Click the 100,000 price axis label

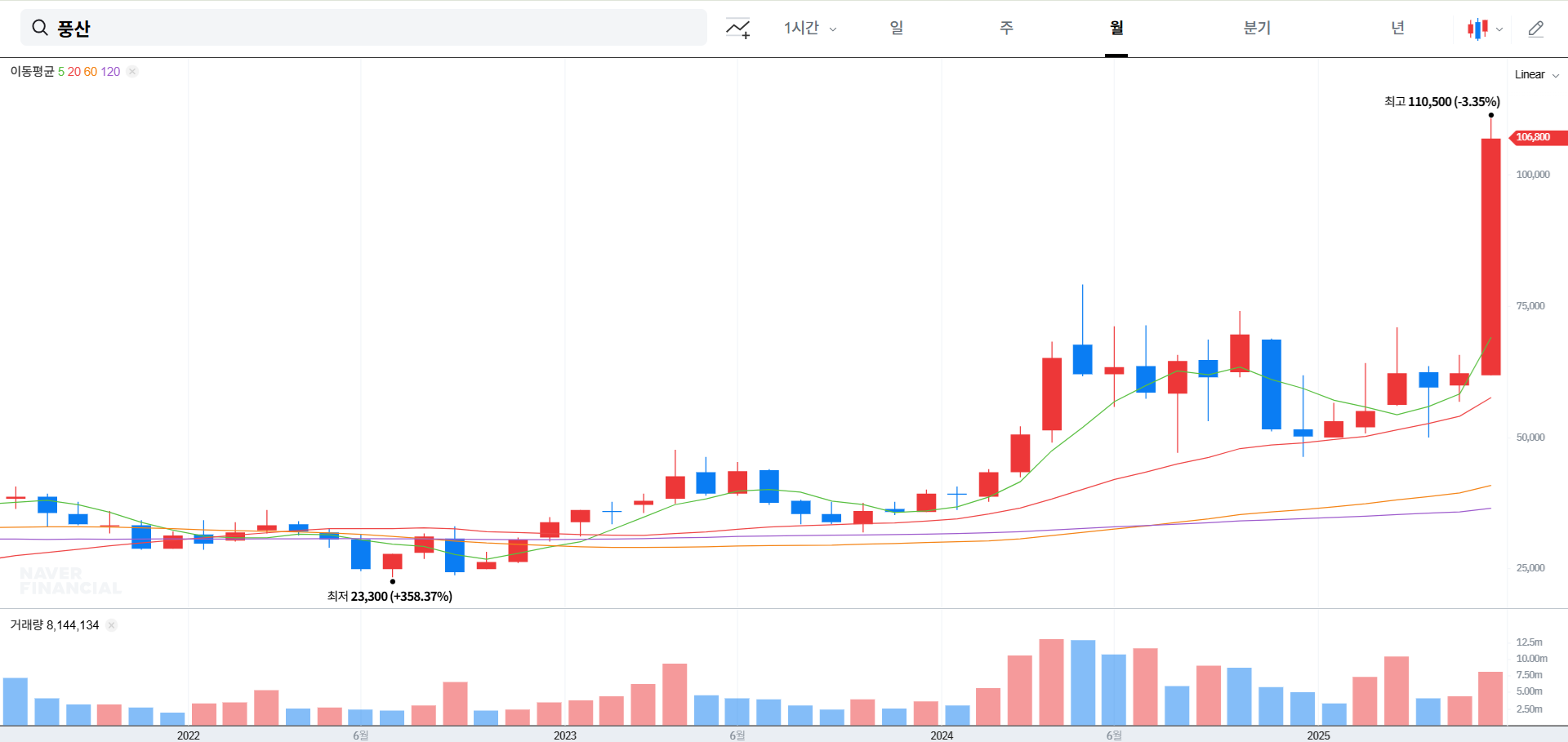[1533, 175]
